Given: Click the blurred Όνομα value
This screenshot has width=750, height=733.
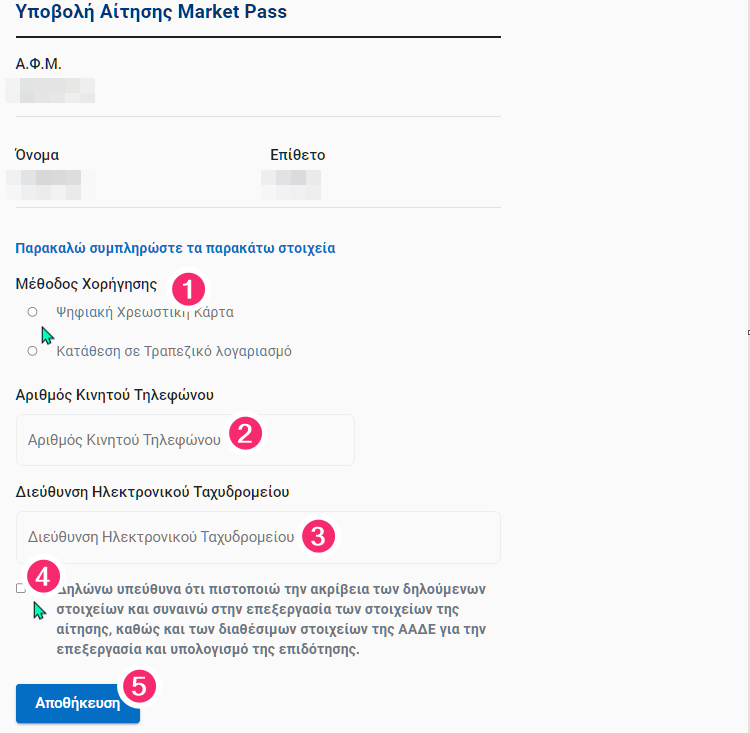Looking at the screenshot, I should tap(50, 184).
